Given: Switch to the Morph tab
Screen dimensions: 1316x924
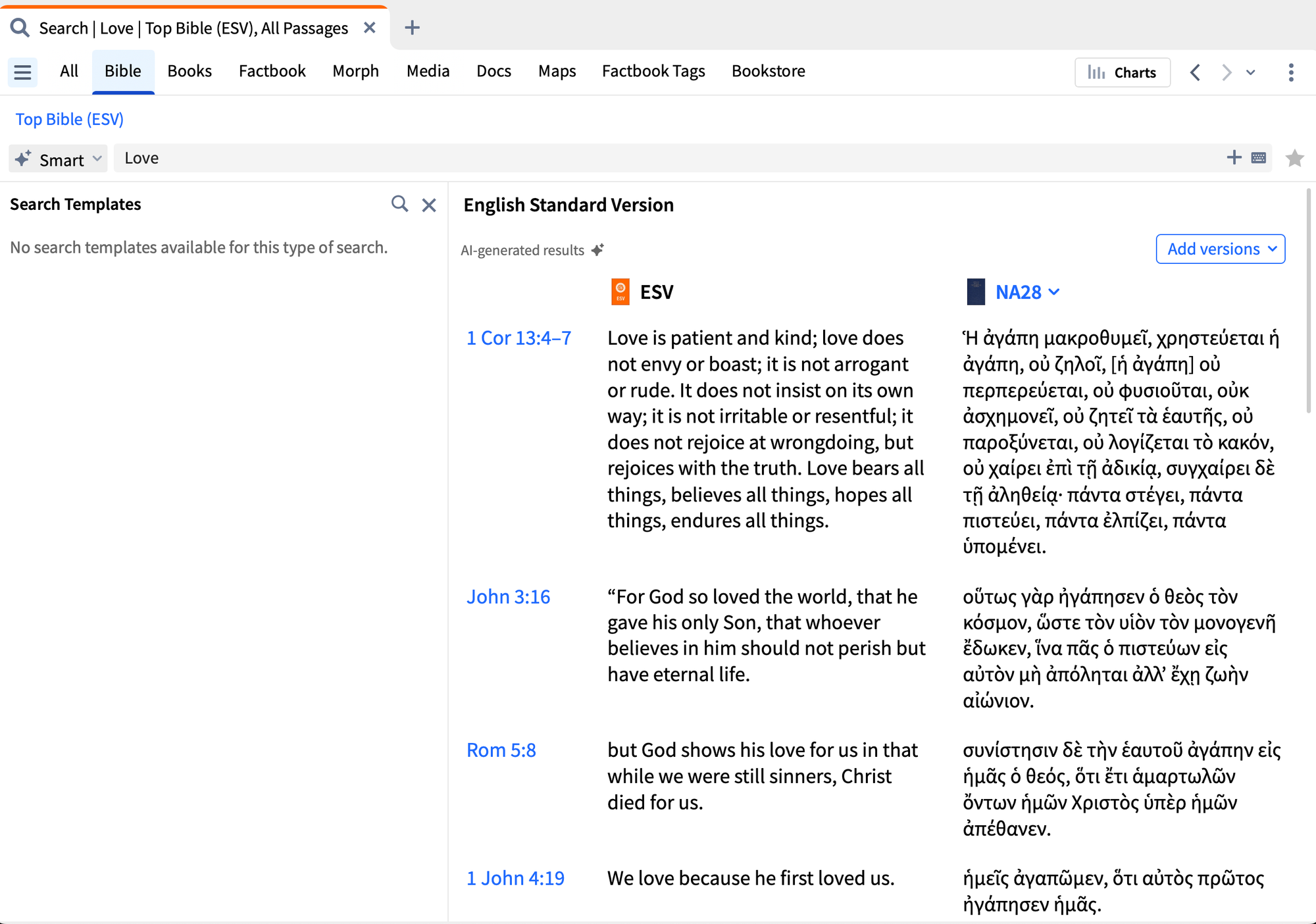Looking at the screenshot, I should click(x=356, y=71).
